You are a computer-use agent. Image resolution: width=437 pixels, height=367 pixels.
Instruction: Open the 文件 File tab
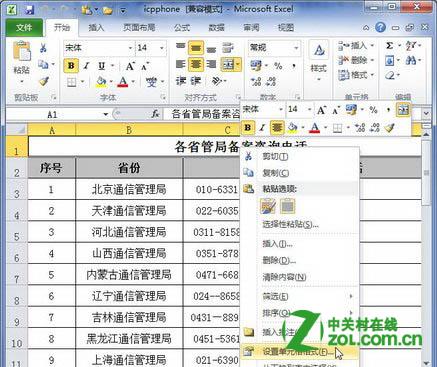24,27
